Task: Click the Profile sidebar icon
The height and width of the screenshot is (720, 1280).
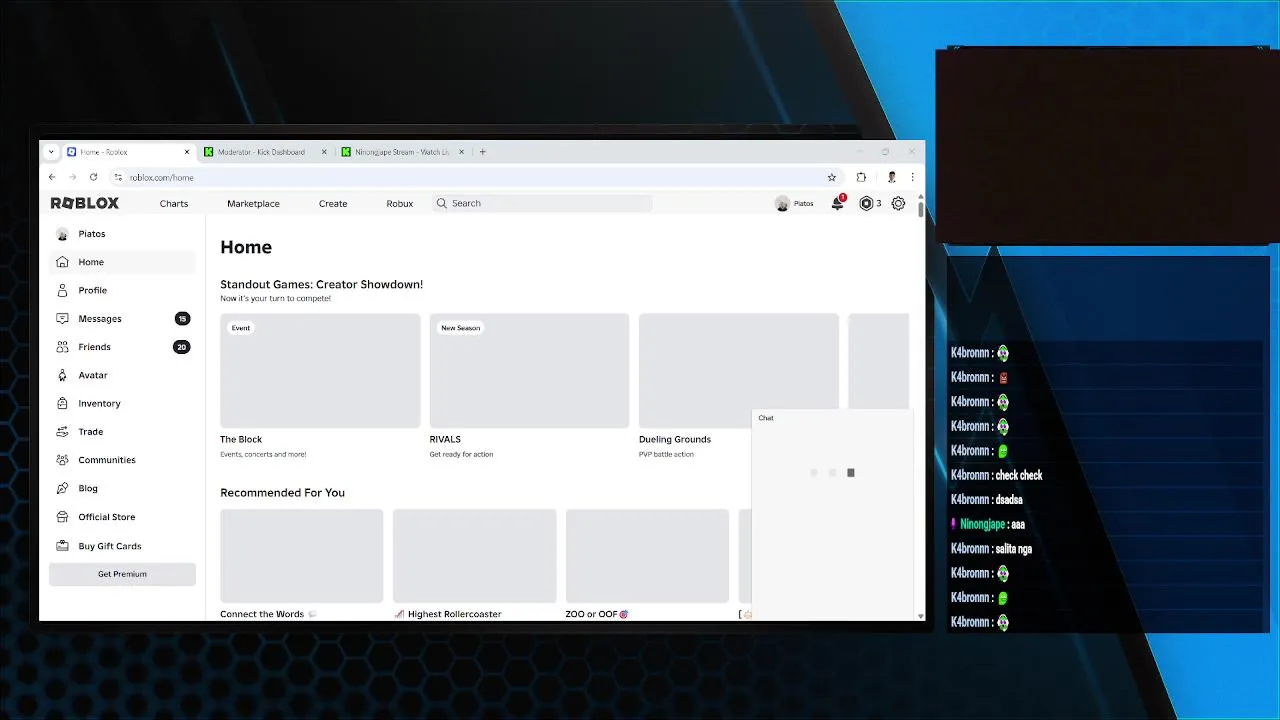Action: 62,290
